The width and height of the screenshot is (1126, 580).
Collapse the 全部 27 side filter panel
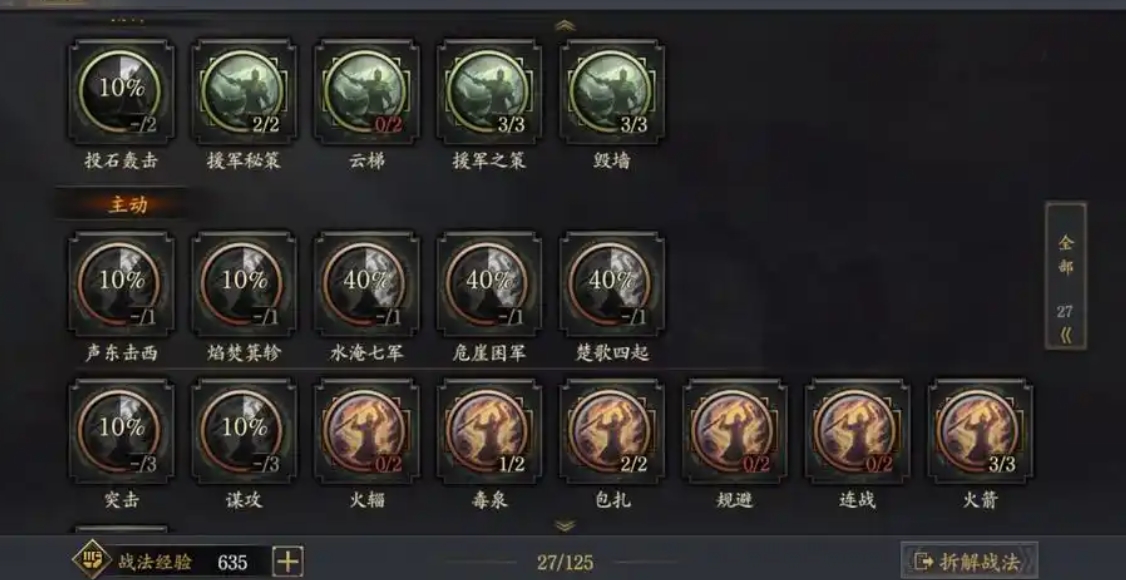(1066, 335)
